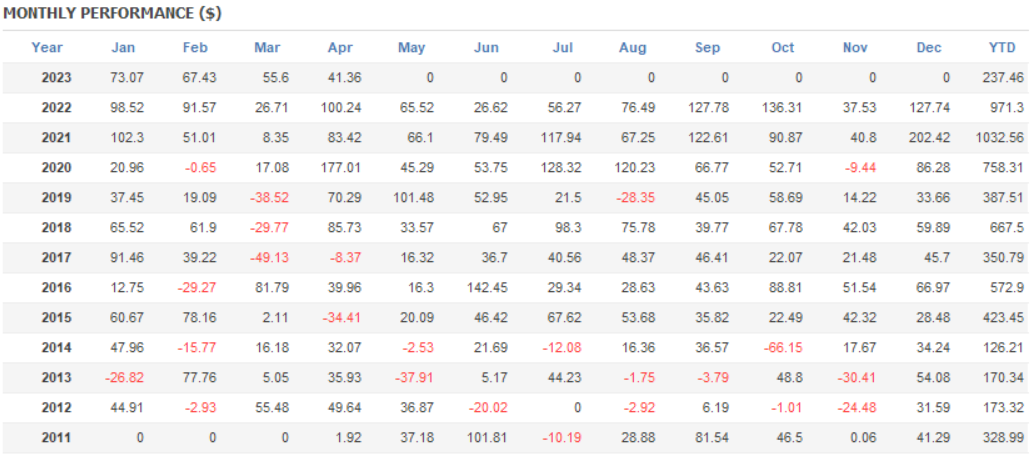
Task: Select the 2023 year row label
Action: tap(58, 77)
